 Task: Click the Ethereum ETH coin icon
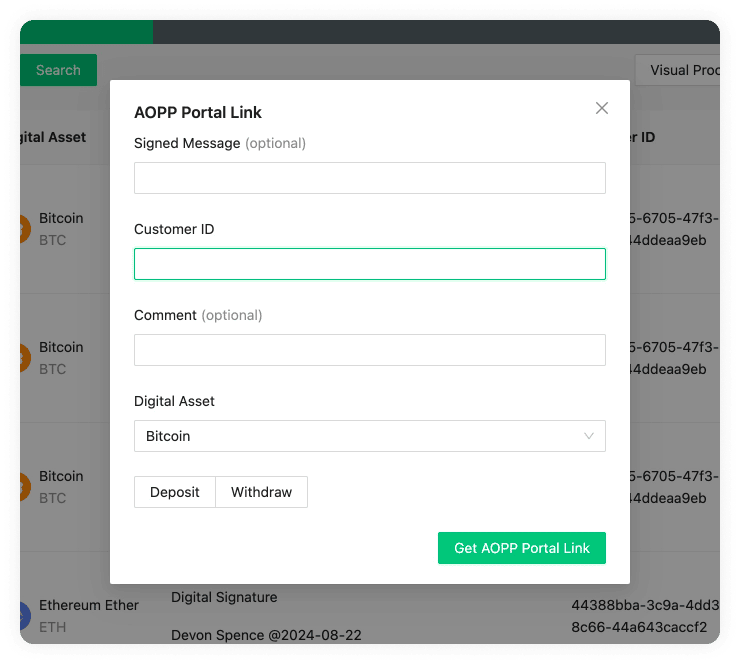25,615
